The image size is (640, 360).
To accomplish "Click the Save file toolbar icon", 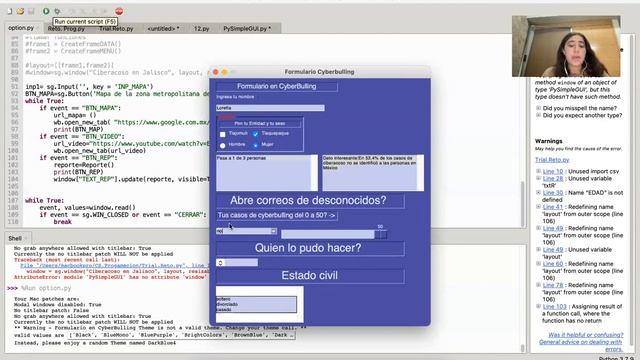I will (31, 11).
